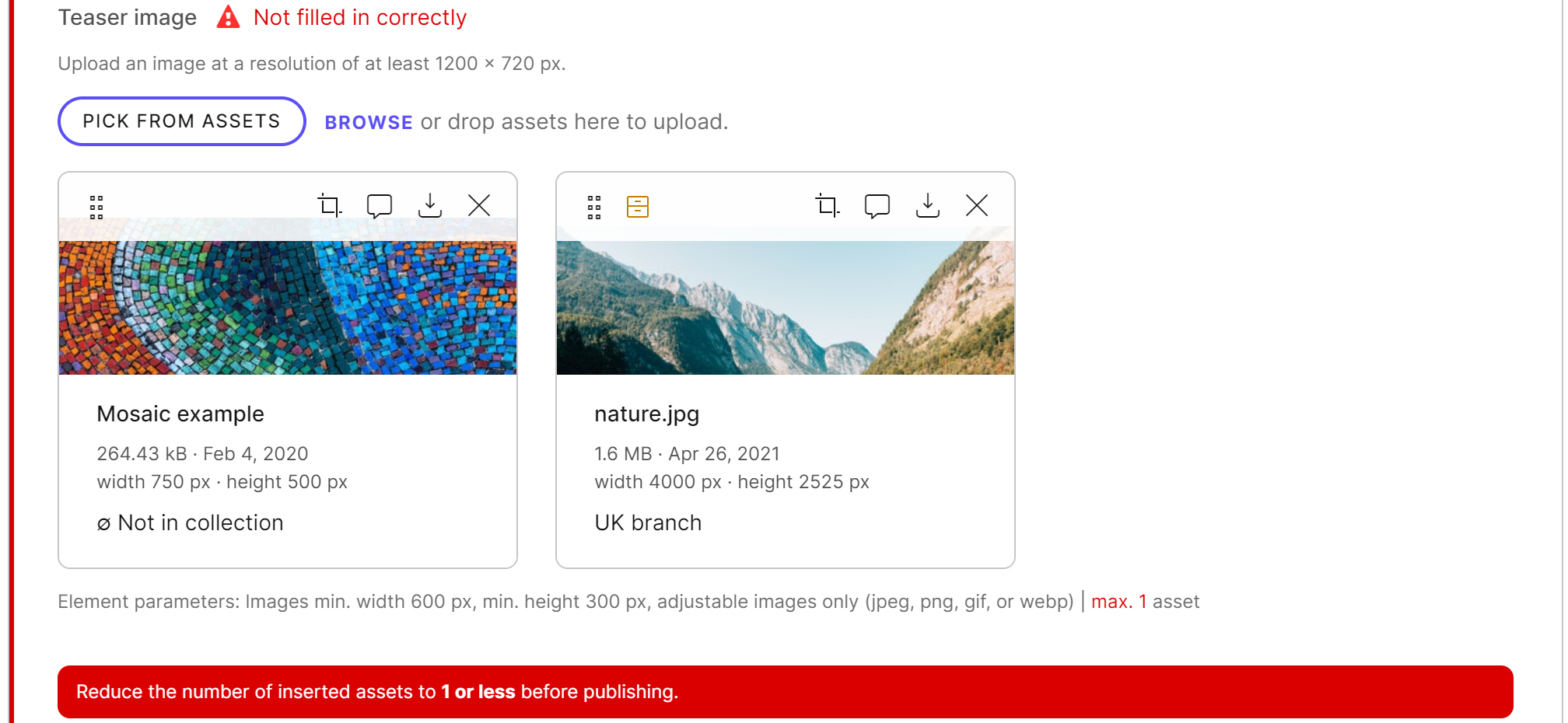The image size is (1568, 723).
Task: Open crop editor for Mosaic example
Action: (330, 206)
